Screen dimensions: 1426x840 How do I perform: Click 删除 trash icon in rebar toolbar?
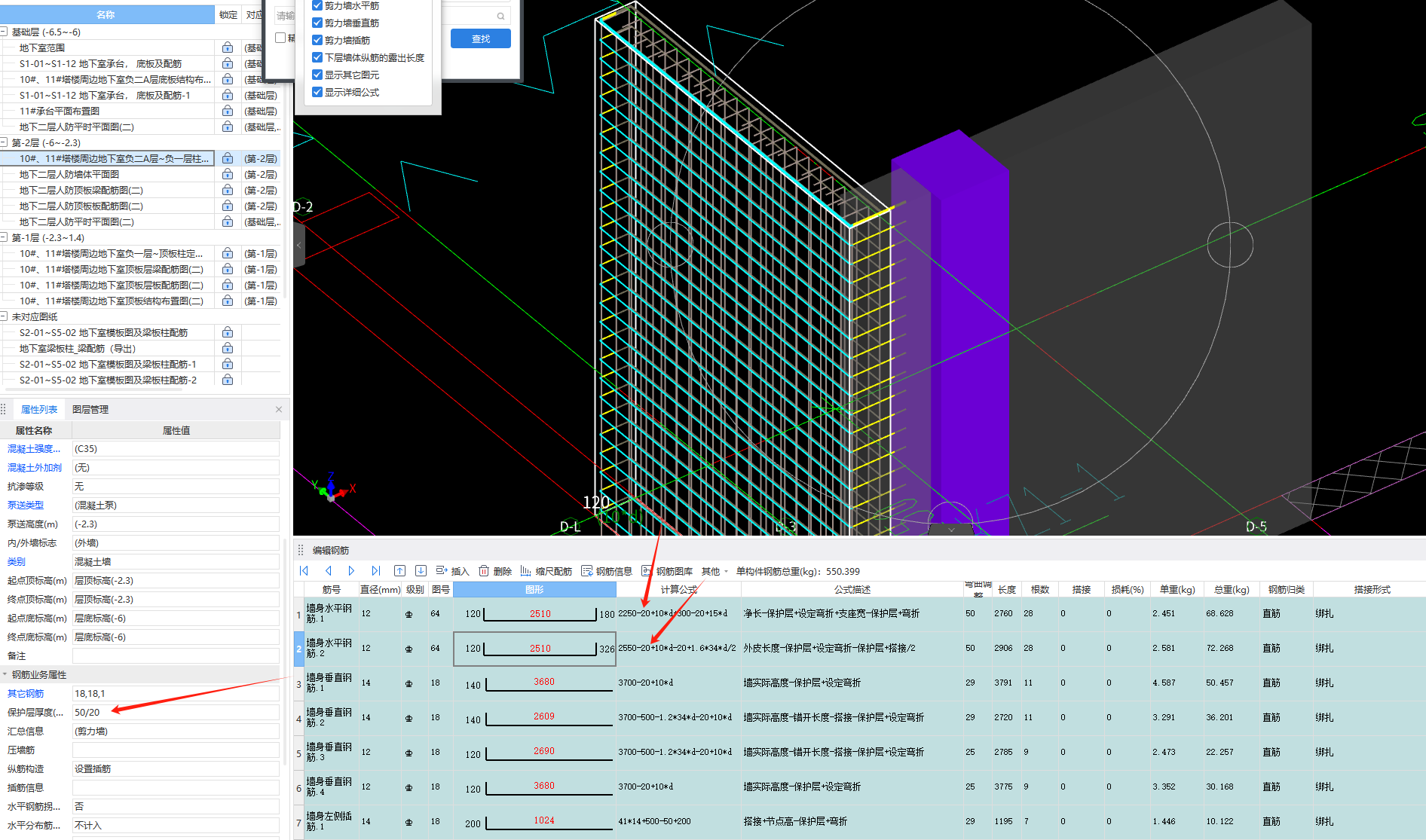(x=484, y=571)
